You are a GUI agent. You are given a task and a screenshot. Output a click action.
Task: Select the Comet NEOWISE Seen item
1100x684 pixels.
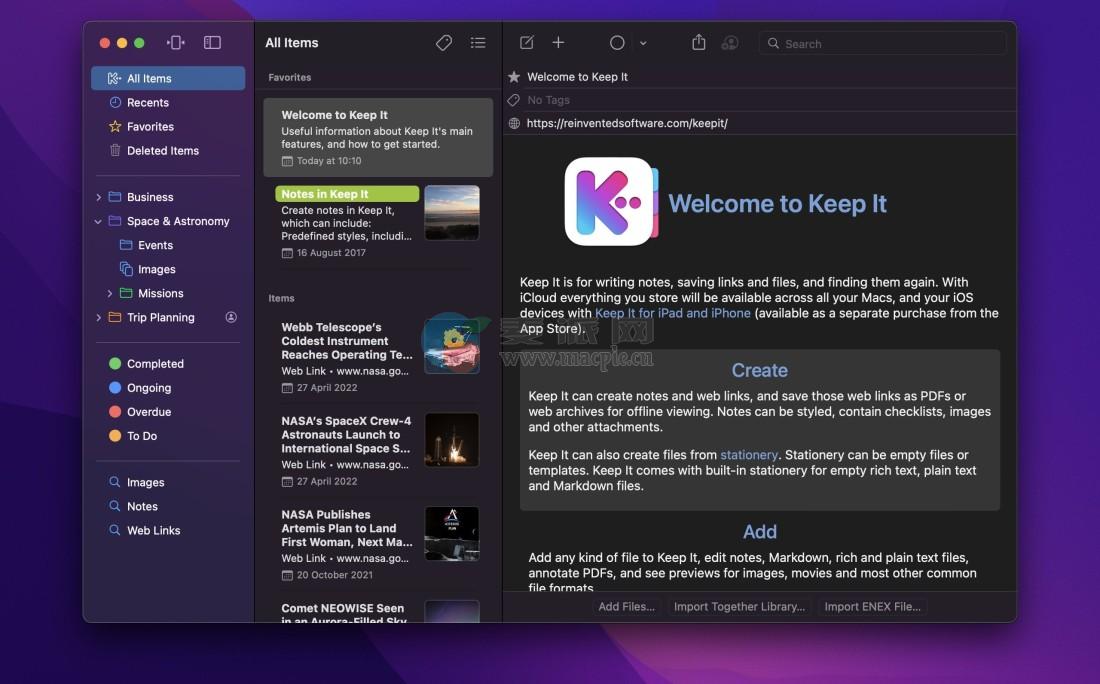[378, 609]
